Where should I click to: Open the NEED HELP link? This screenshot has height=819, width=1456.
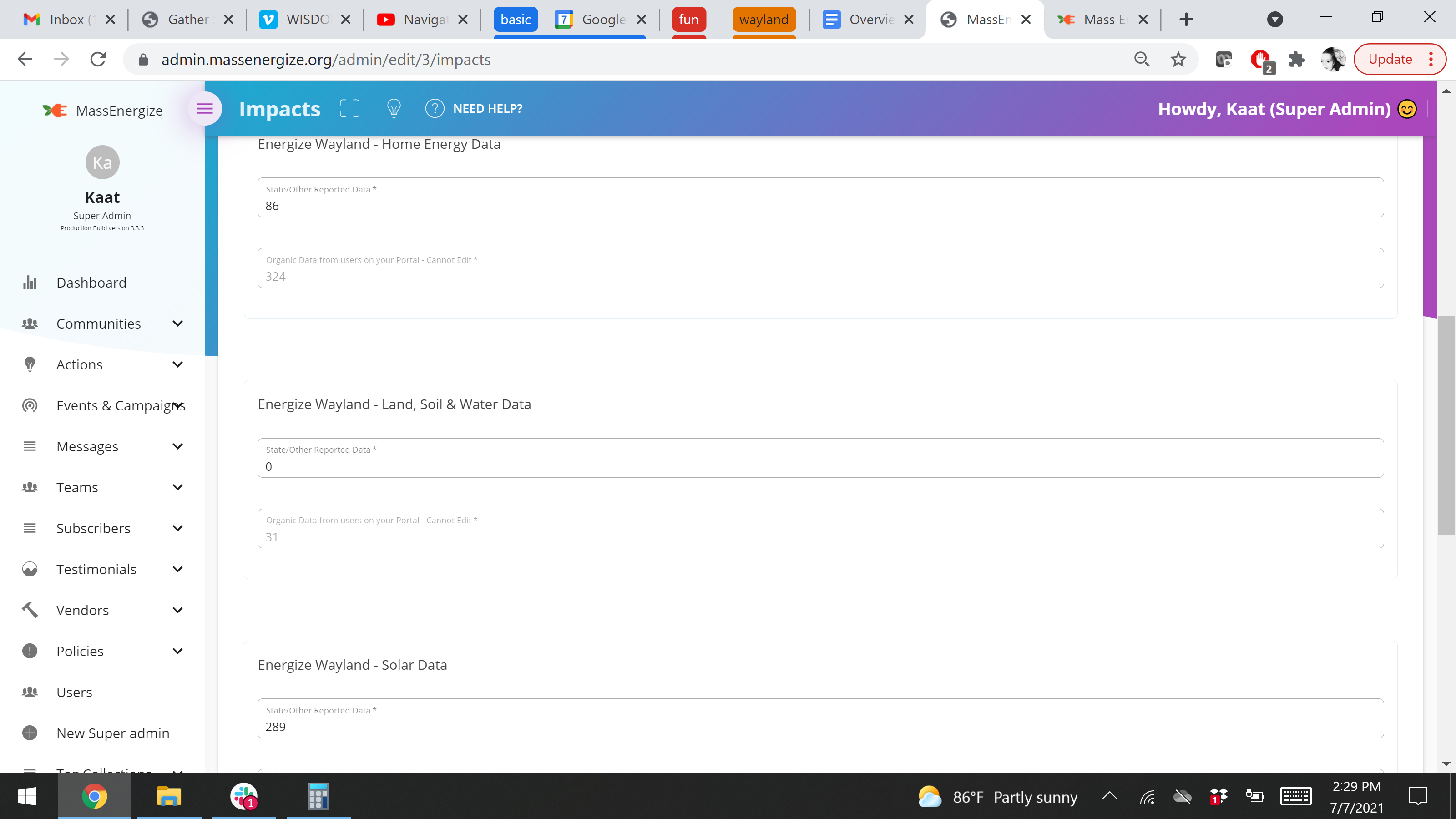click(487, 109)
